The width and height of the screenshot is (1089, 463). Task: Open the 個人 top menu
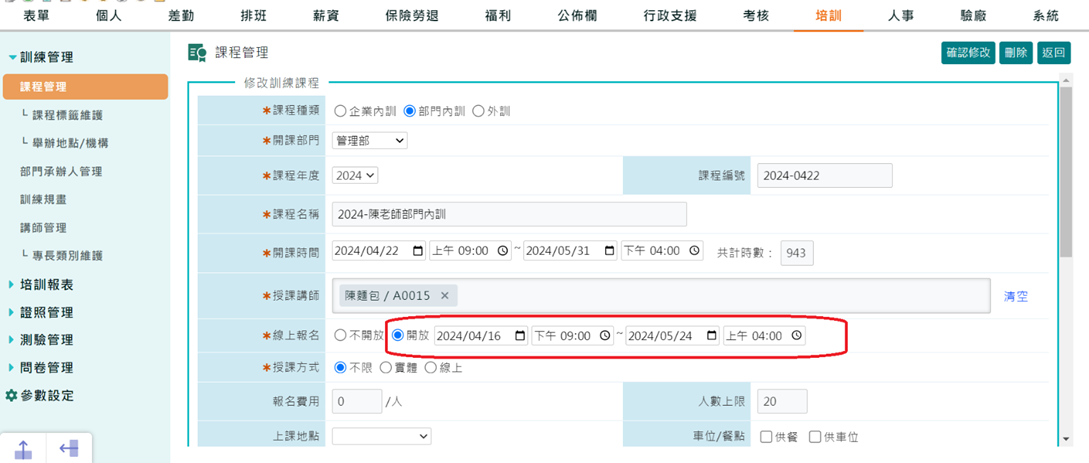(x=109, y=15)
